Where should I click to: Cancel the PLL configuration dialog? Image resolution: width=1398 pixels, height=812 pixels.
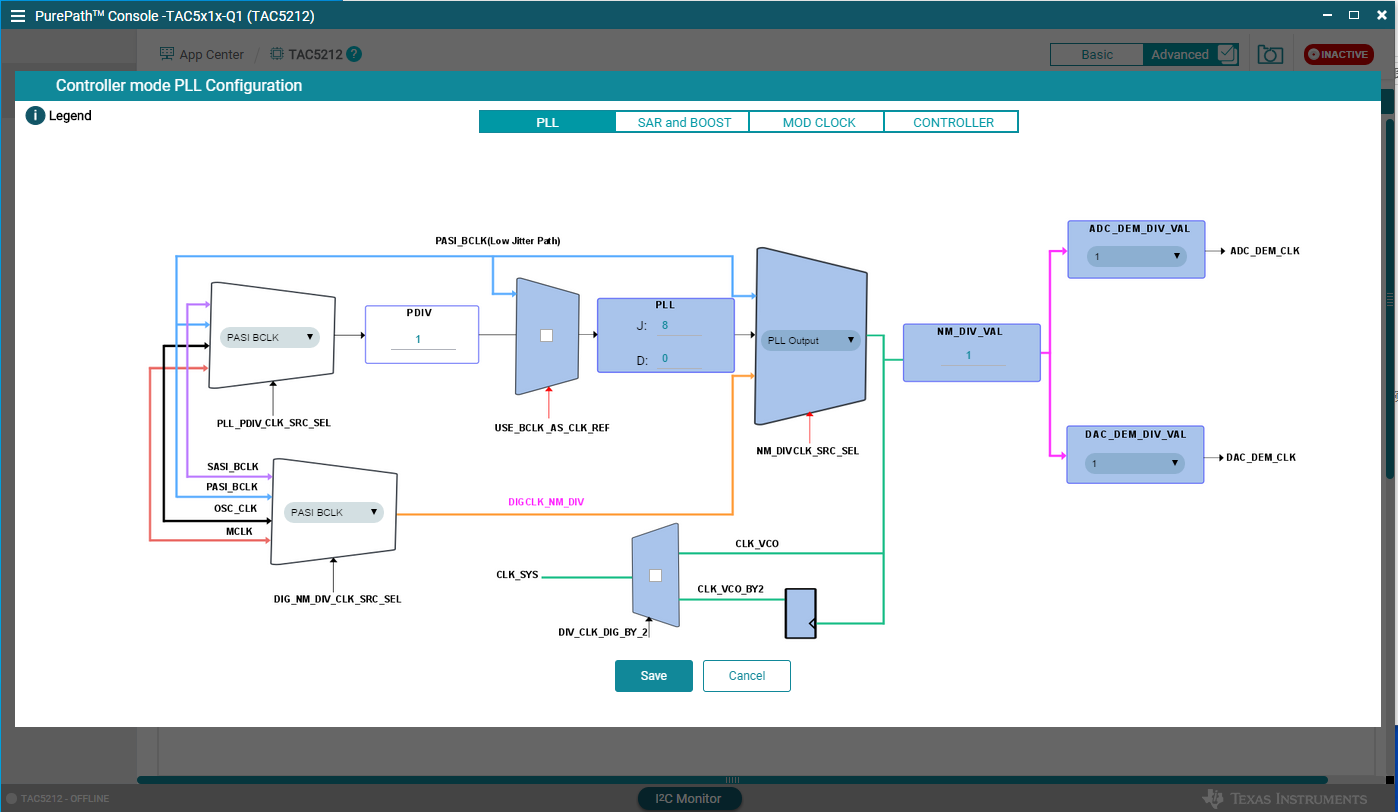point(747,676)
